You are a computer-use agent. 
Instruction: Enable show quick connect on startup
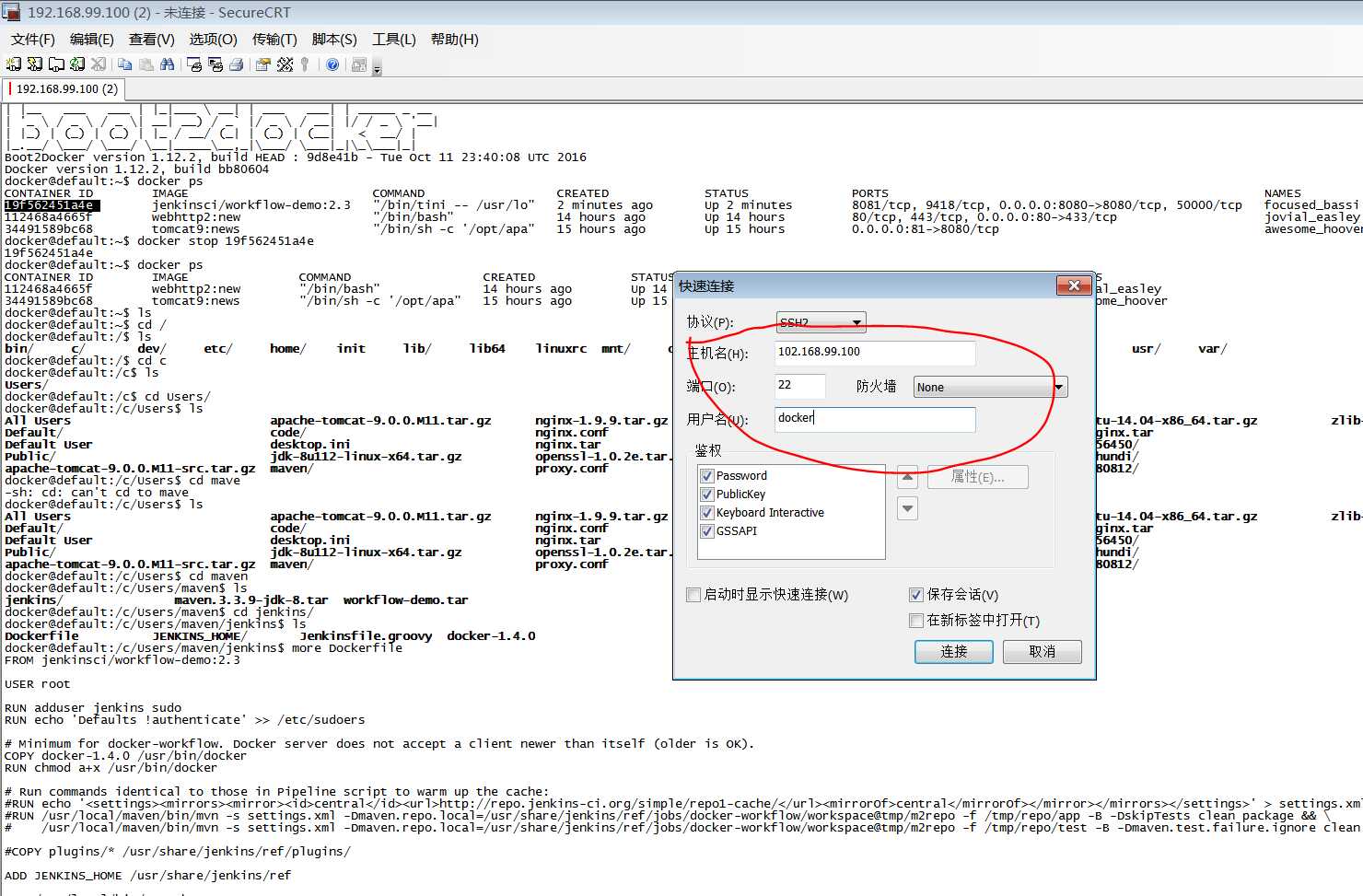693,595
